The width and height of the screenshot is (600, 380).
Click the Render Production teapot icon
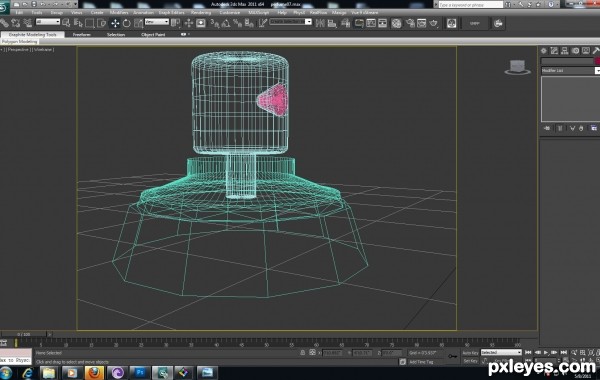434,23
